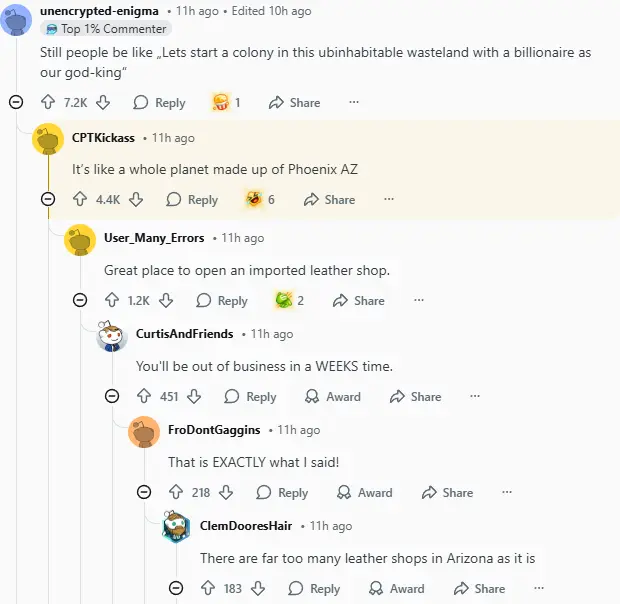Downvote FroDontGaggins' comment
620x604 pixels.
226,492
